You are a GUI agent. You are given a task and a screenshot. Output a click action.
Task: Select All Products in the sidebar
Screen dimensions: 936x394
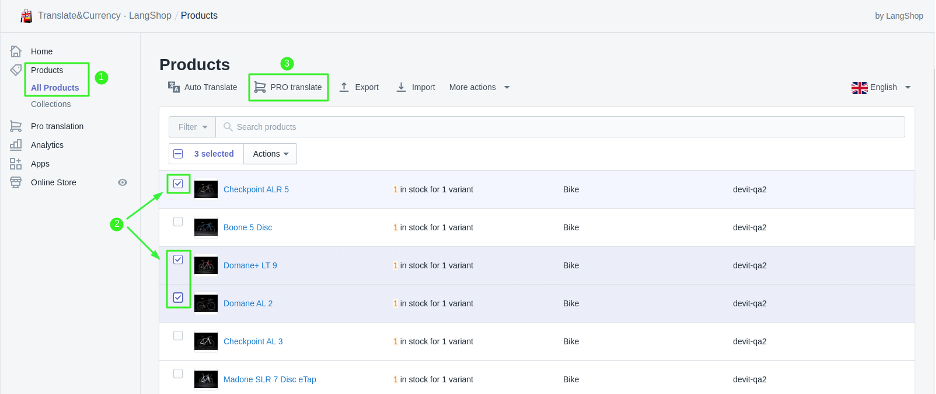click(55, 88)
